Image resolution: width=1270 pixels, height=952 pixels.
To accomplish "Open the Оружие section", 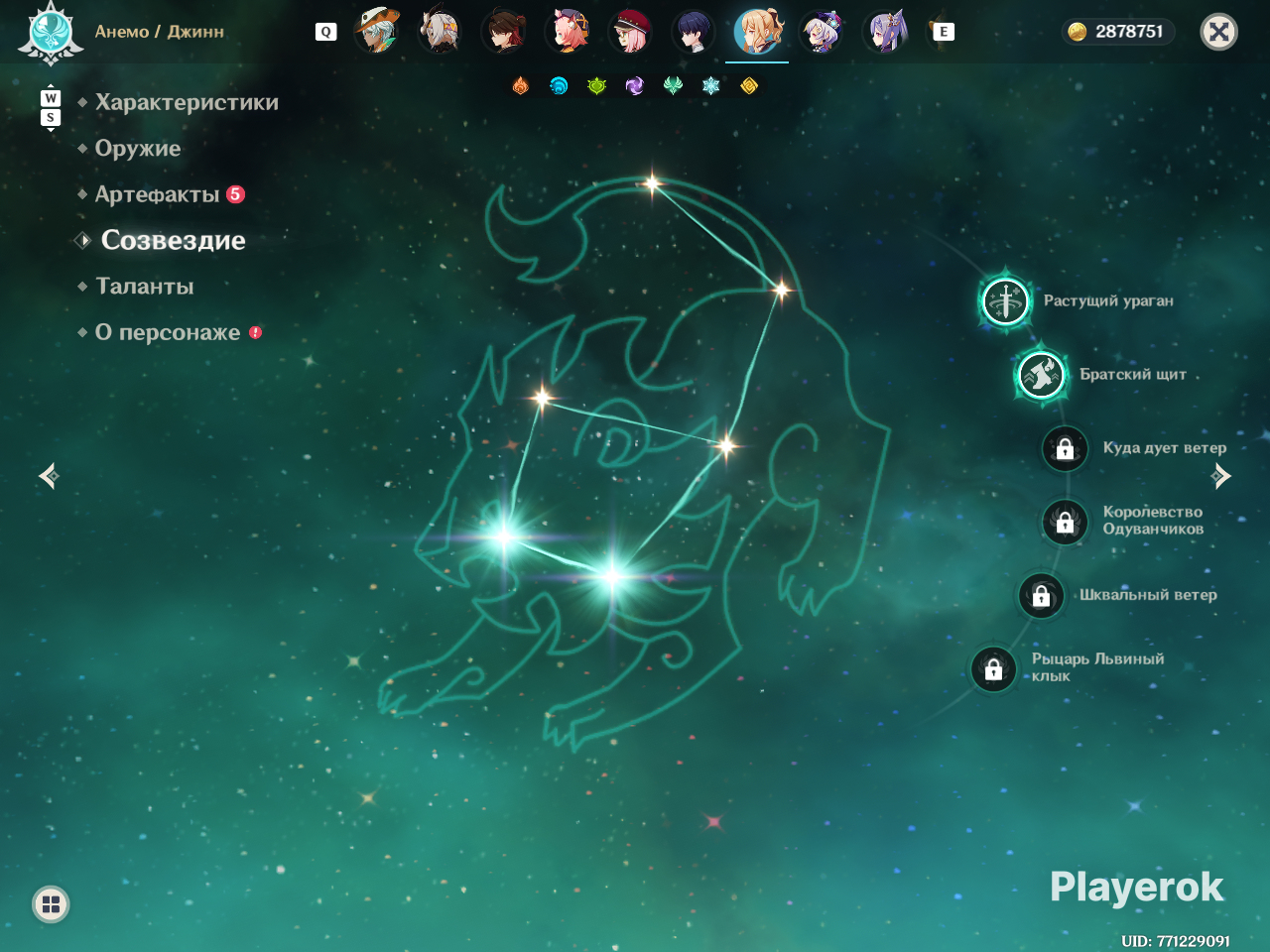I will pyautogui.click(x=138, y=149).
